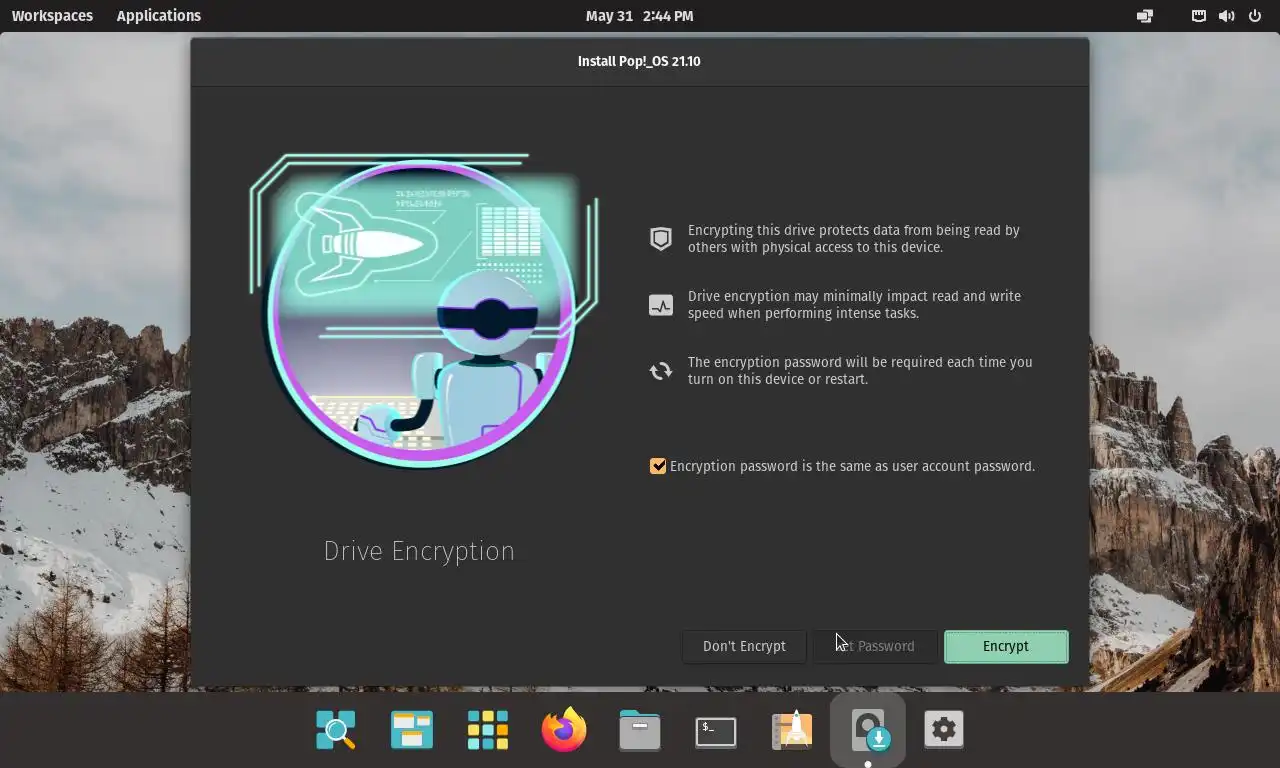Viewport: 1280px width, 768px height.
Task: Click the refresh arrows icon beside password note
Action: pos(661,371)
